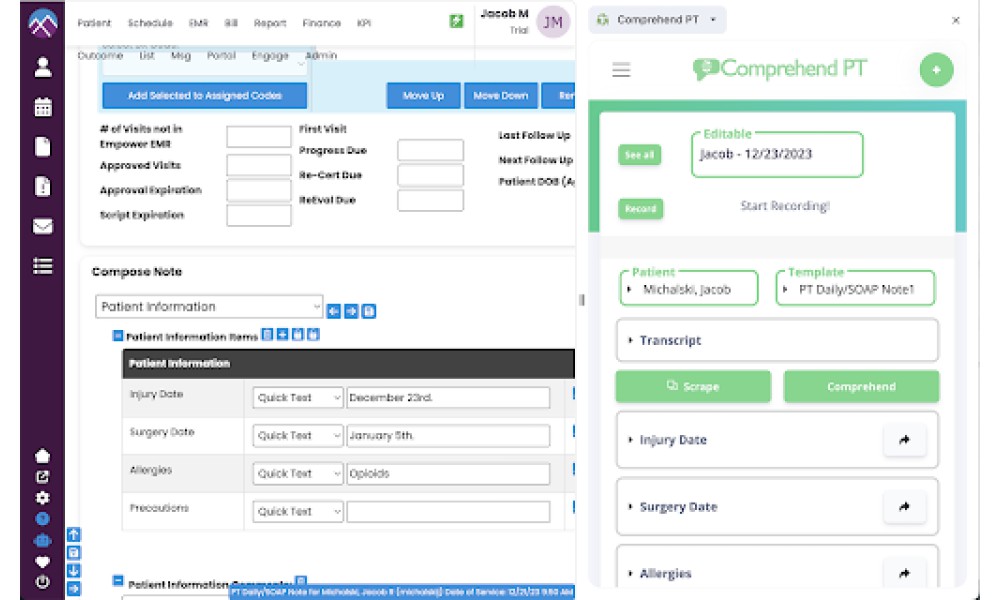Open the calendar icon in the left sidebar
The image size is (1000, 600).
click(43, 106)
